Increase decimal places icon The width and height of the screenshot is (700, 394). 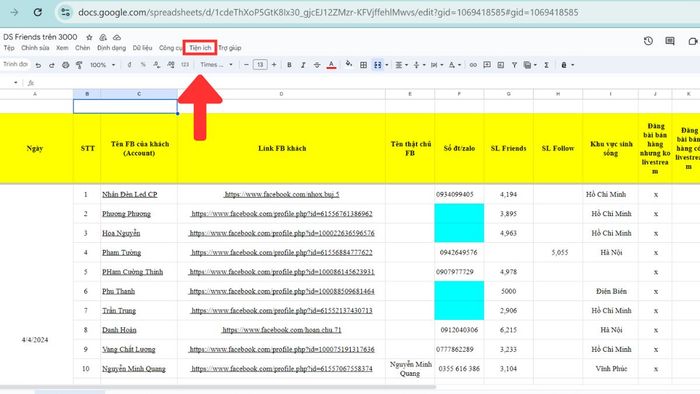point(171,65)
